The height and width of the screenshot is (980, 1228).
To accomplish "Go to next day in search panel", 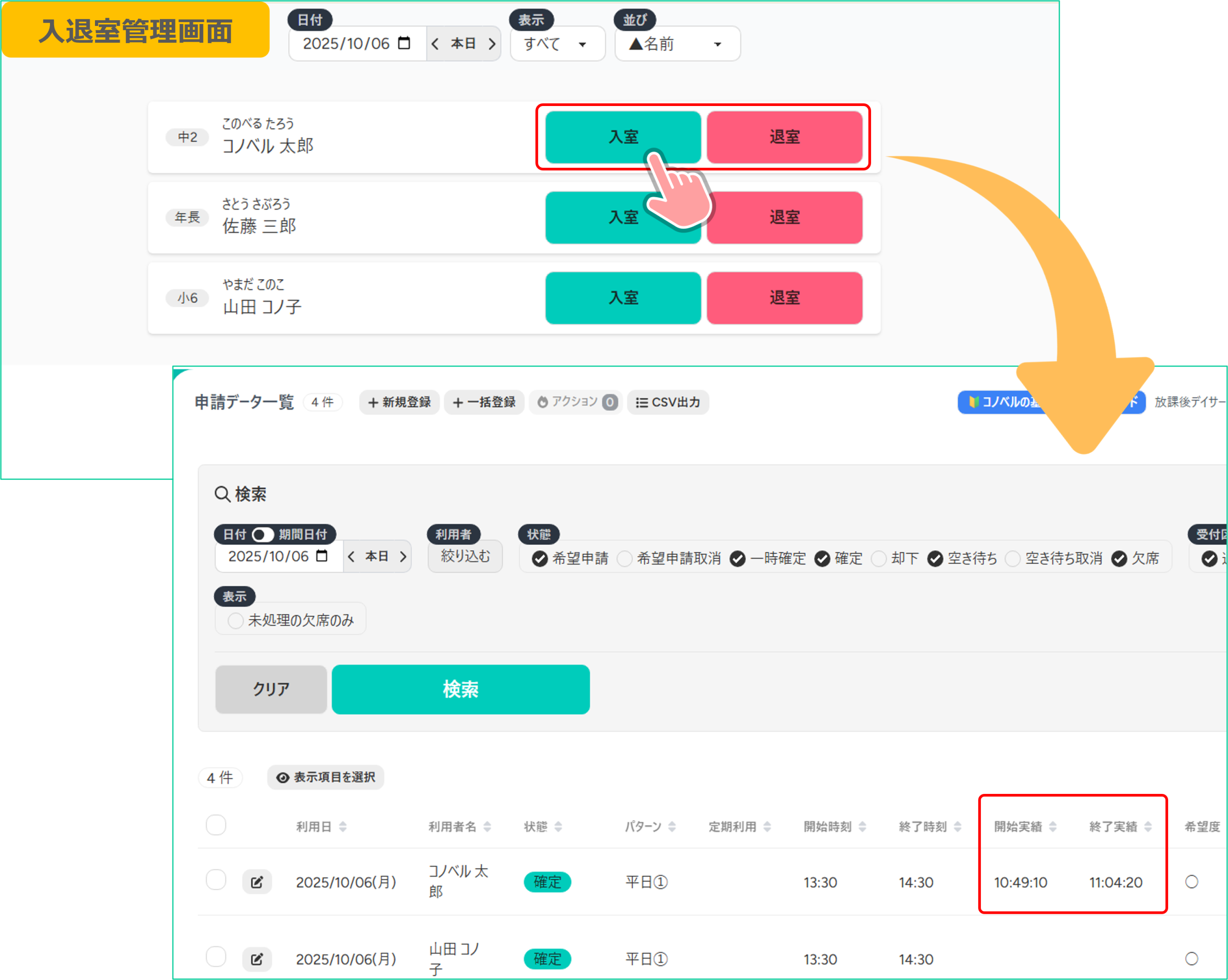I will [x=402, y=556].
